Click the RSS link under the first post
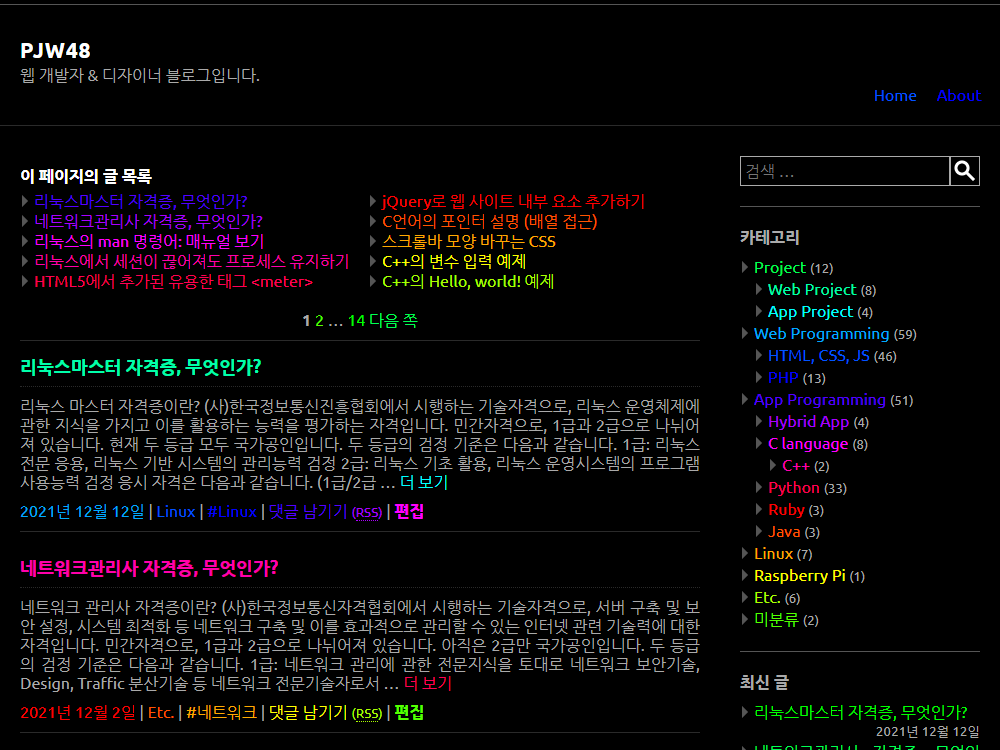This screenshot has height=750, width=1000. (x=367, y=512)
